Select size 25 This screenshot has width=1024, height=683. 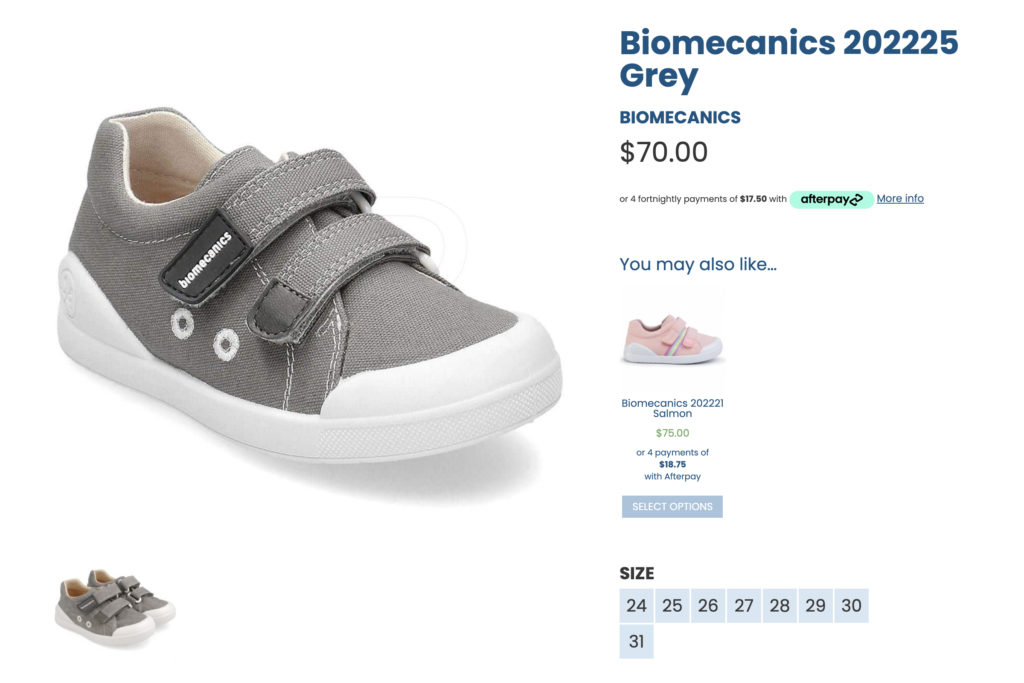coord(672,606)
